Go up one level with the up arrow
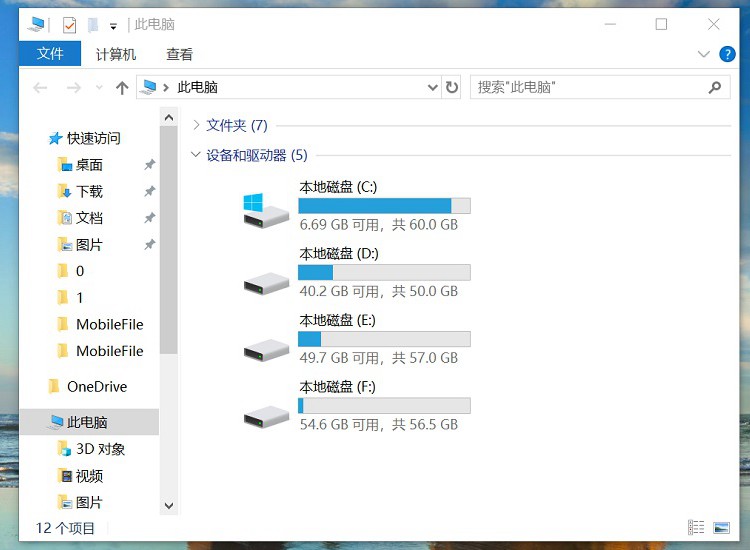The image size is (750, 550). pos(122,88)
